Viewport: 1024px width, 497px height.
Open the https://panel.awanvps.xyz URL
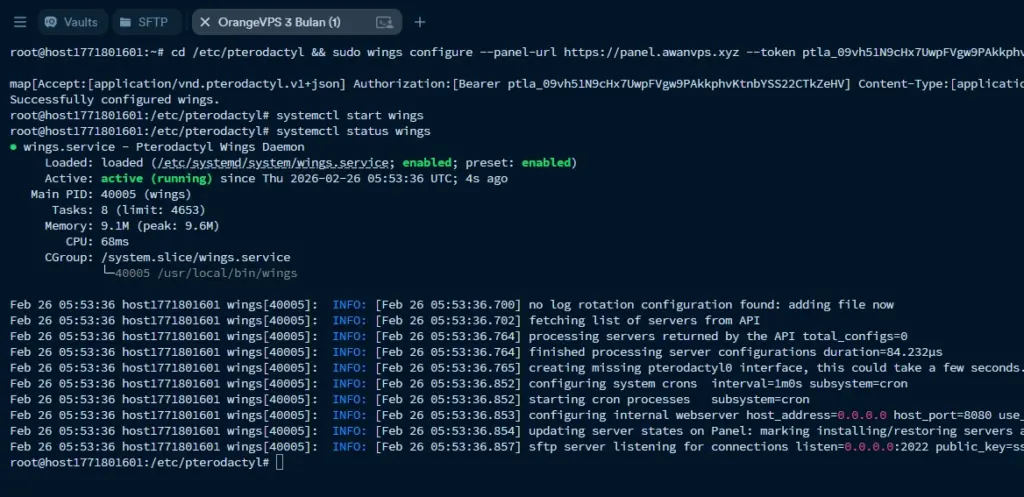click(x=652, y=52)
